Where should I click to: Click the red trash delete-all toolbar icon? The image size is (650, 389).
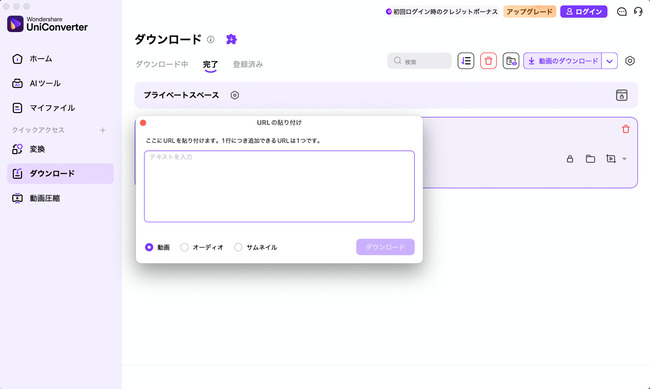[x=488, y=61]
